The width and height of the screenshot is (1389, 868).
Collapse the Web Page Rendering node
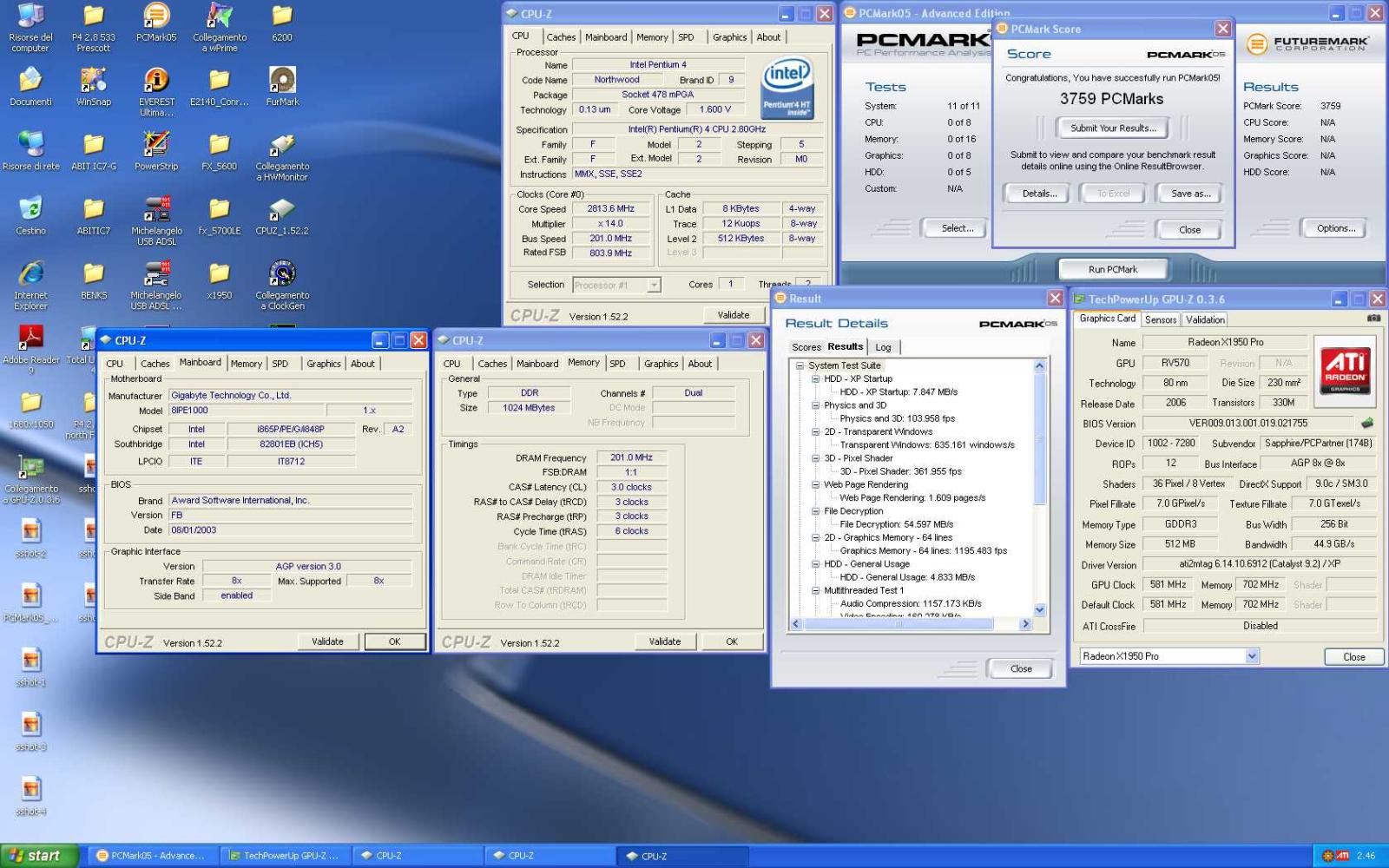coord(815,484)
